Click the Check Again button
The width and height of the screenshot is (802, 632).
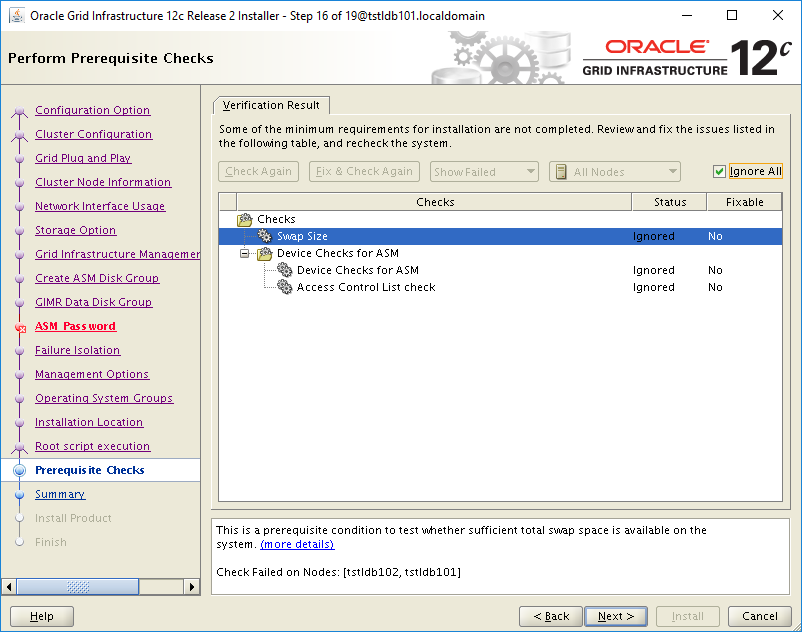point(258,171)
